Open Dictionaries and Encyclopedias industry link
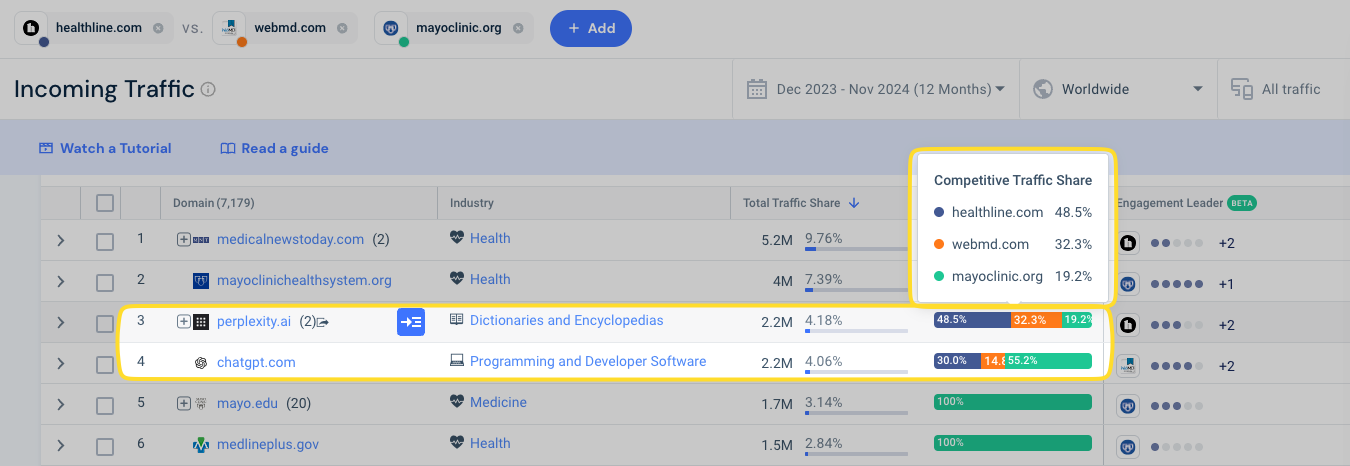 [x=566, y=320]
